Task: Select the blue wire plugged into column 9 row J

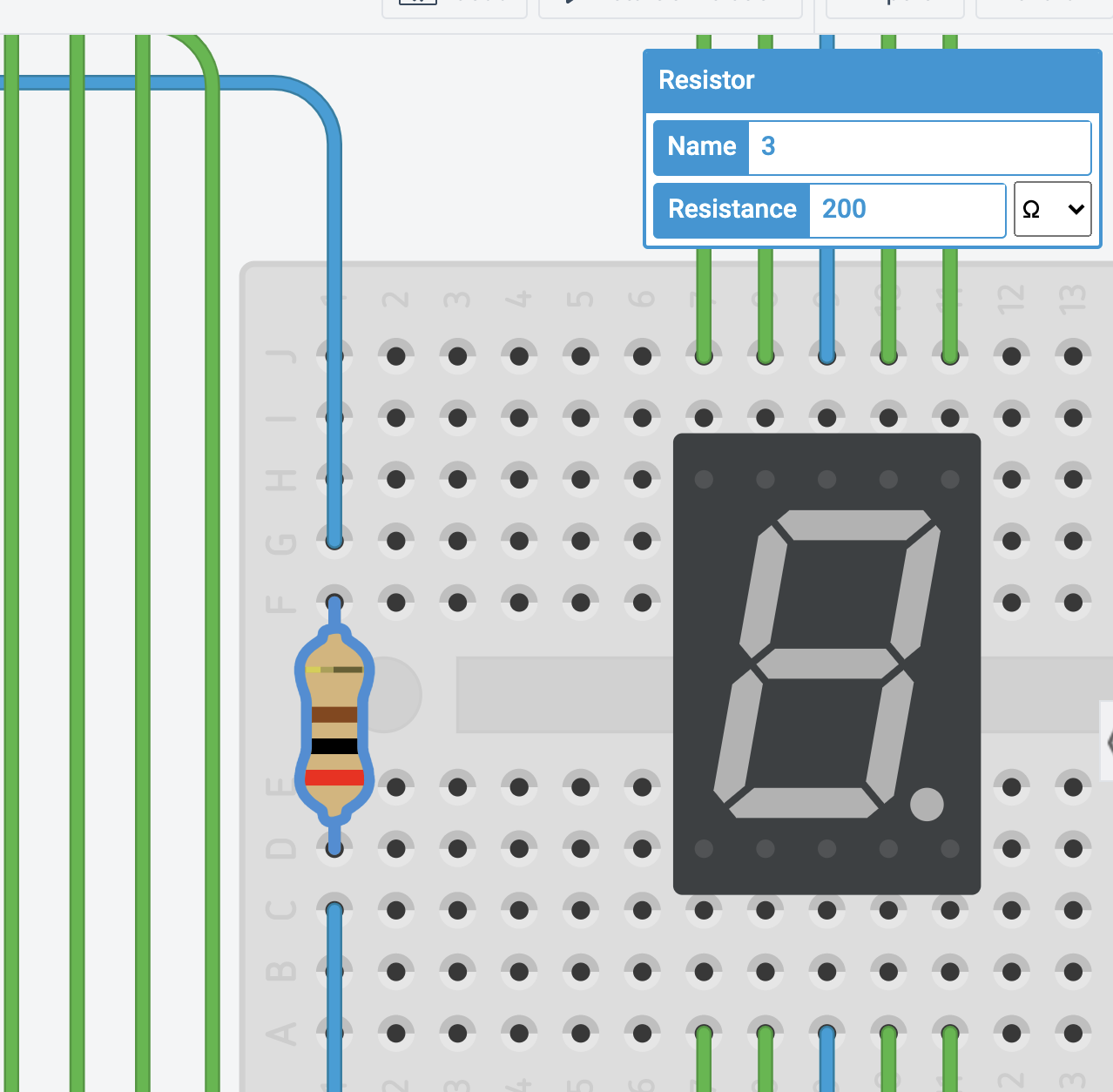Action: (826, 296)
